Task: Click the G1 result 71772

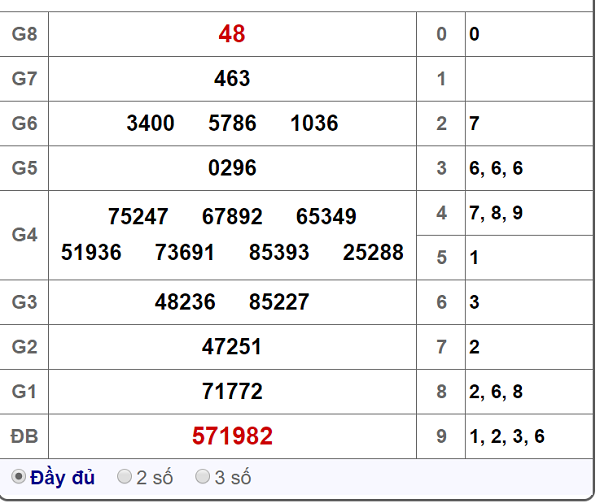Action: tap(232, 391)
